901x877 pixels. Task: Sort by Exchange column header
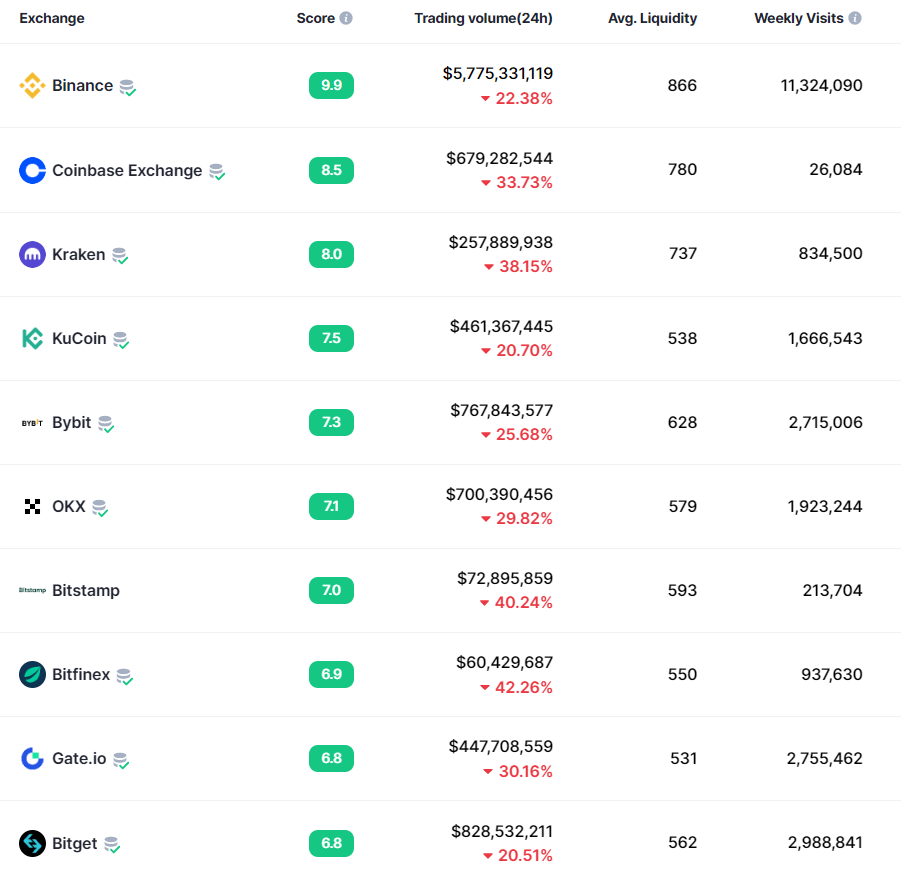[52, 18]
